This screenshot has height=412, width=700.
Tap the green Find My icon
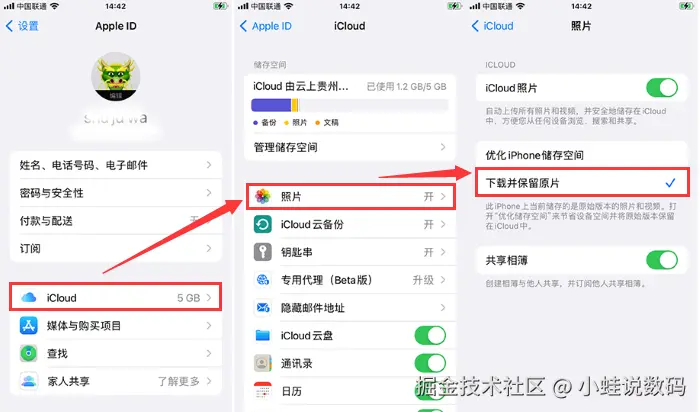(x=29, y=353)
